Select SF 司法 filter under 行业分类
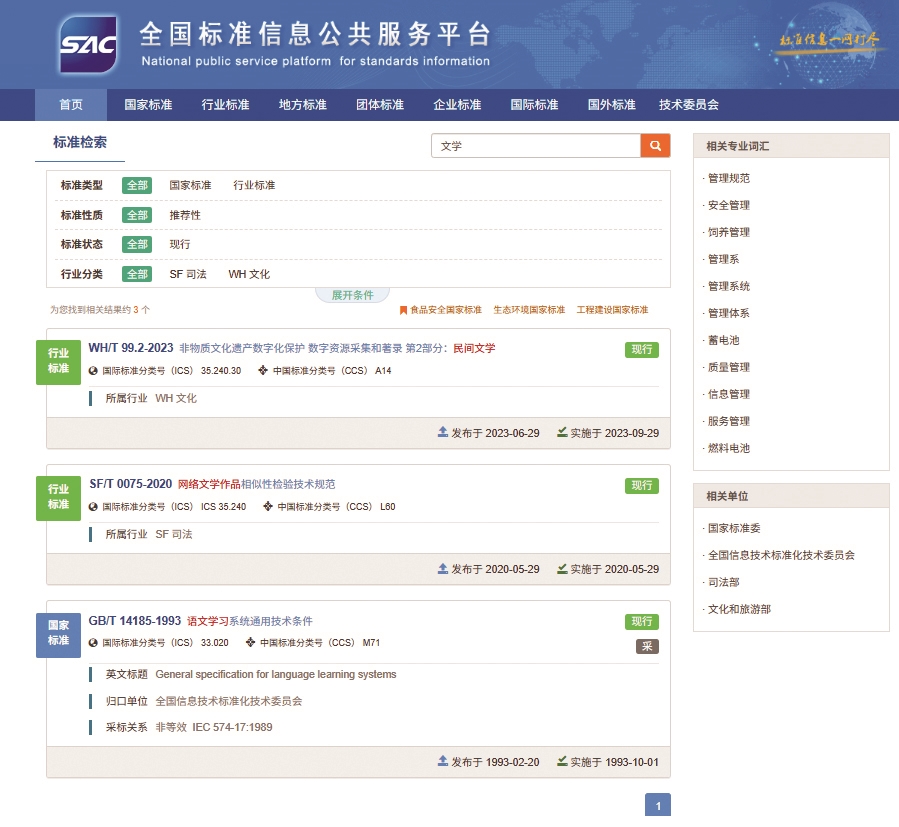 (x=188, y=274)
